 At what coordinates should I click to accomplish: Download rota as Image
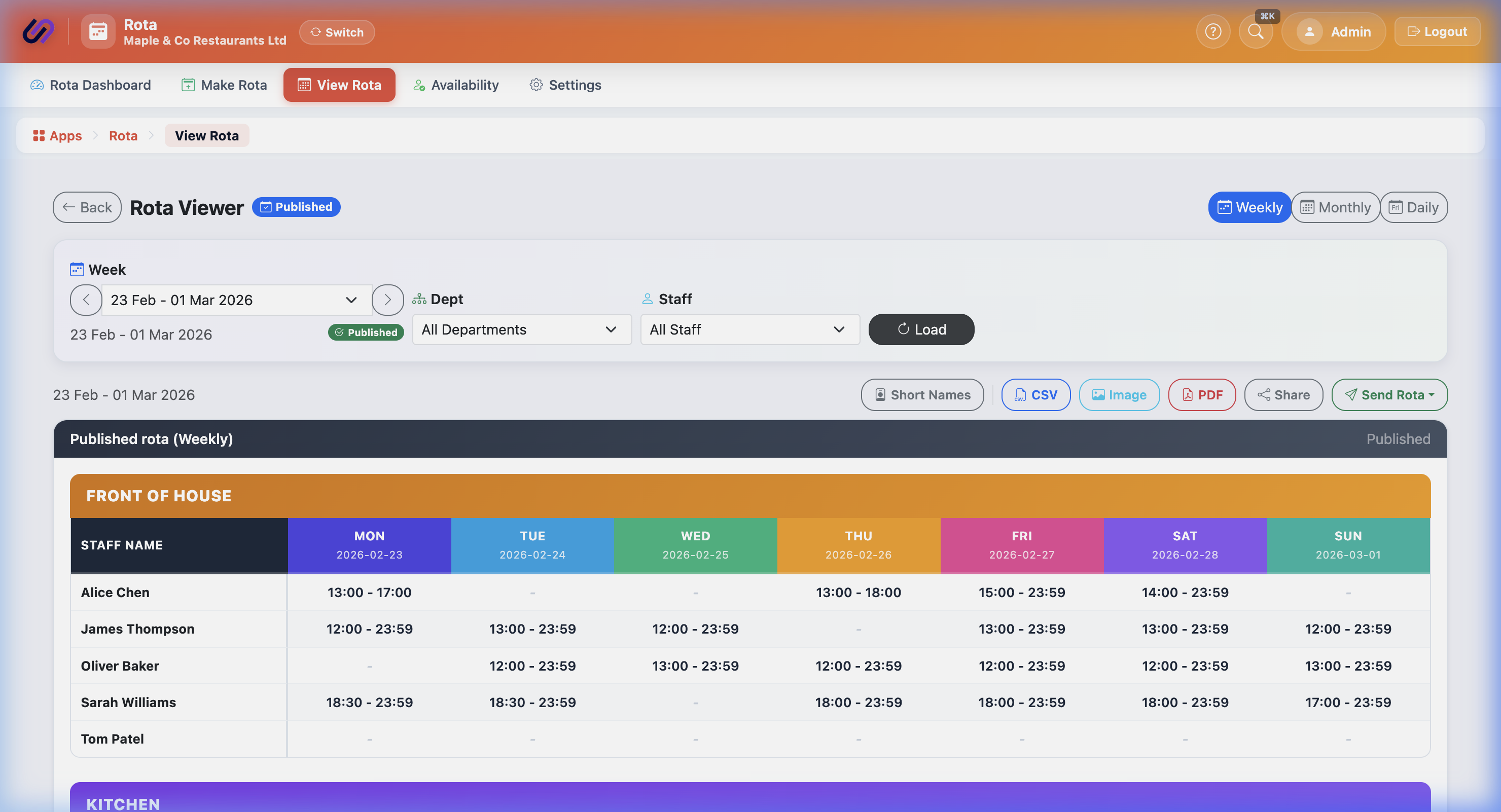click(1119, 395)
